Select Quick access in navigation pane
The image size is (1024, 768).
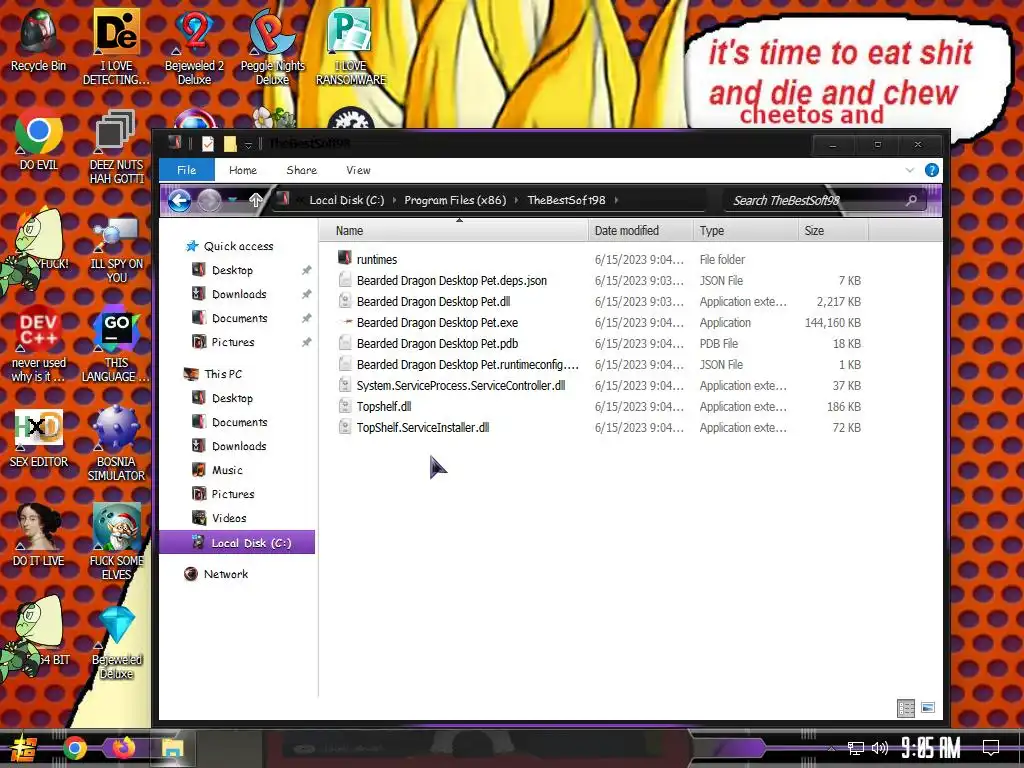coord(238,246)
